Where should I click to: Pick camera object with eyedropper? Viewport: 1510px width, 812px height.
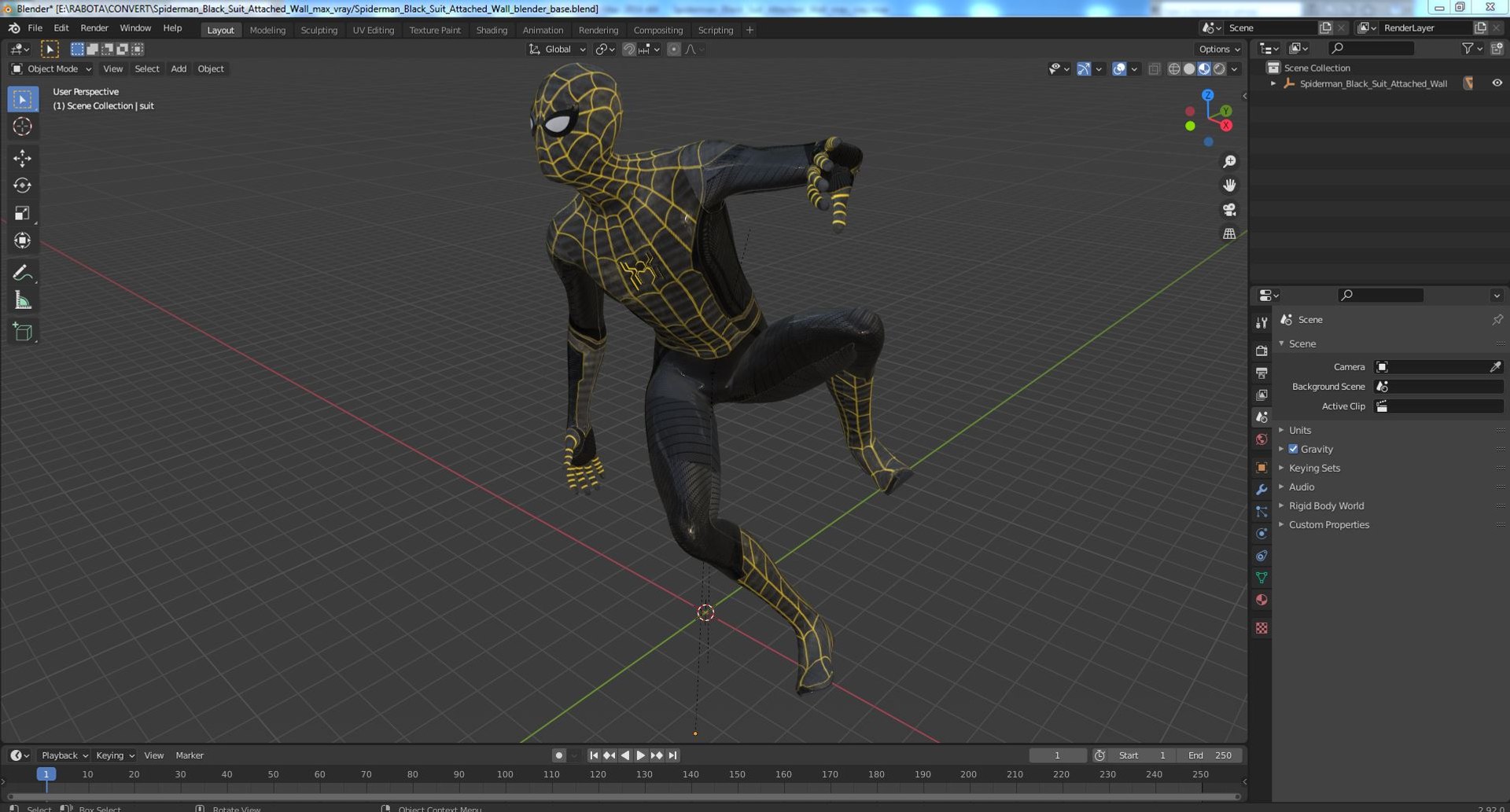coord(1495,367)
